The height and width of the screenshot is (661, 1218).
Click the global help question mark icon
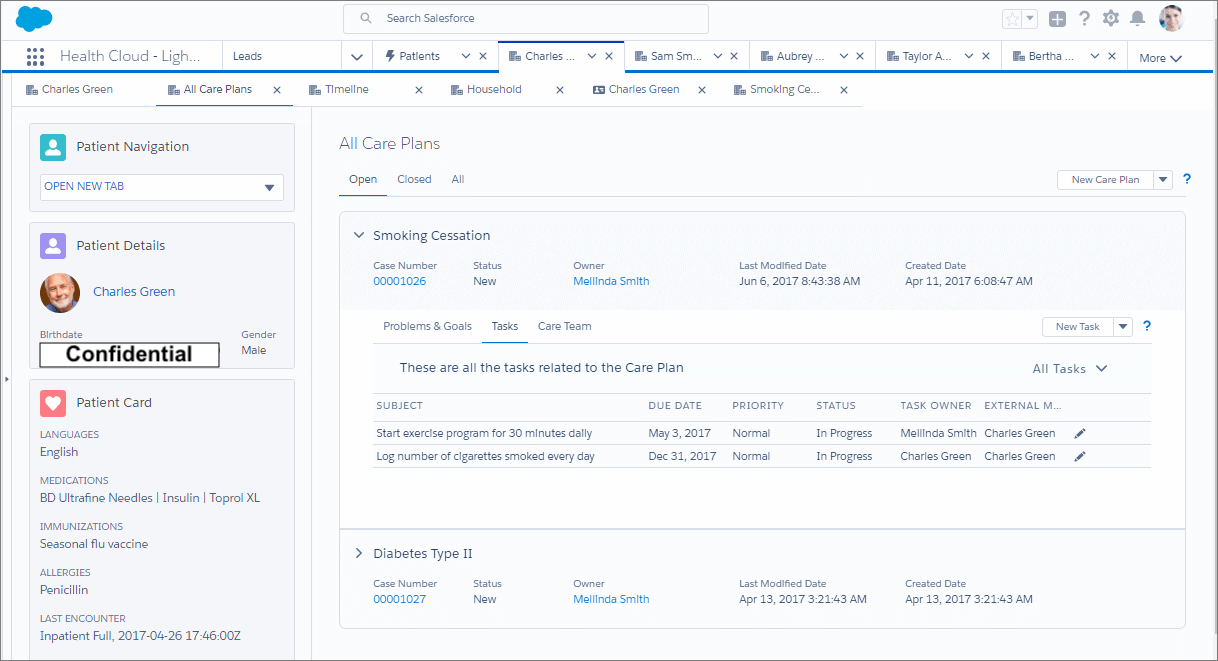[x=1084, y=18]
